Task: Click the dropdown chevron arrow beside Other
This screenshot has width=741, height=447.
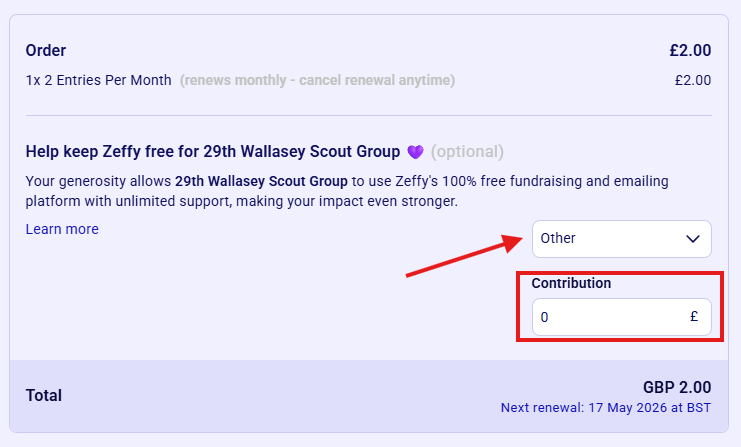Action: [x=692, y=238]
